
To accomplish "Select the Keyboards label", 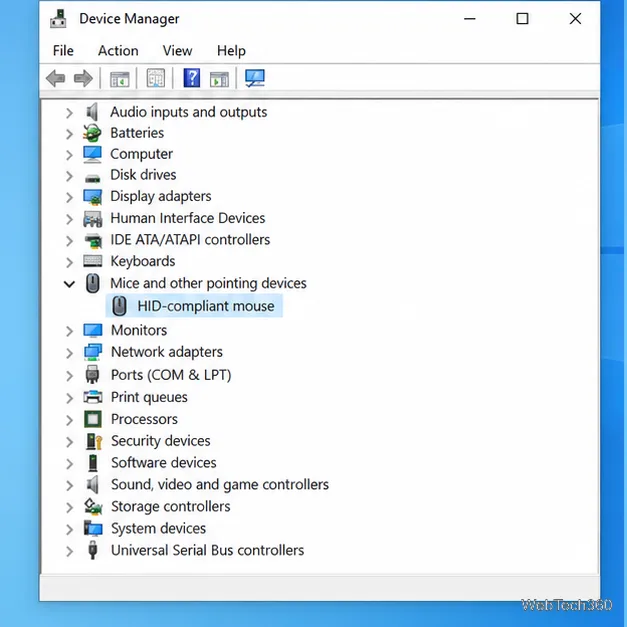I will 143,261.
